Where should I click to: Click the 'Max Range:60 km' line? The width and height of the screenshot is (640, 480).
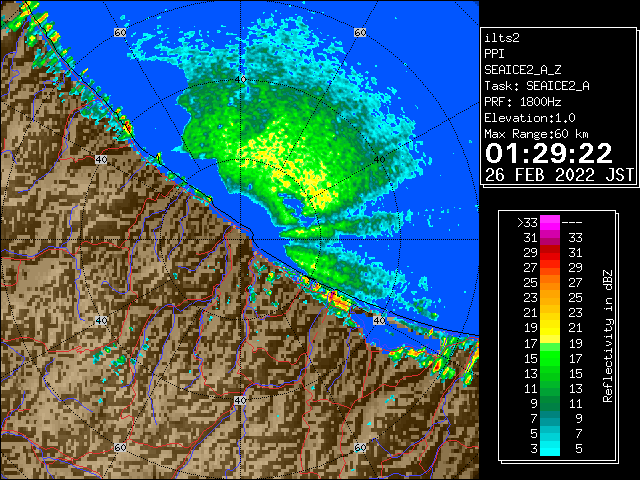pos(536,134)
